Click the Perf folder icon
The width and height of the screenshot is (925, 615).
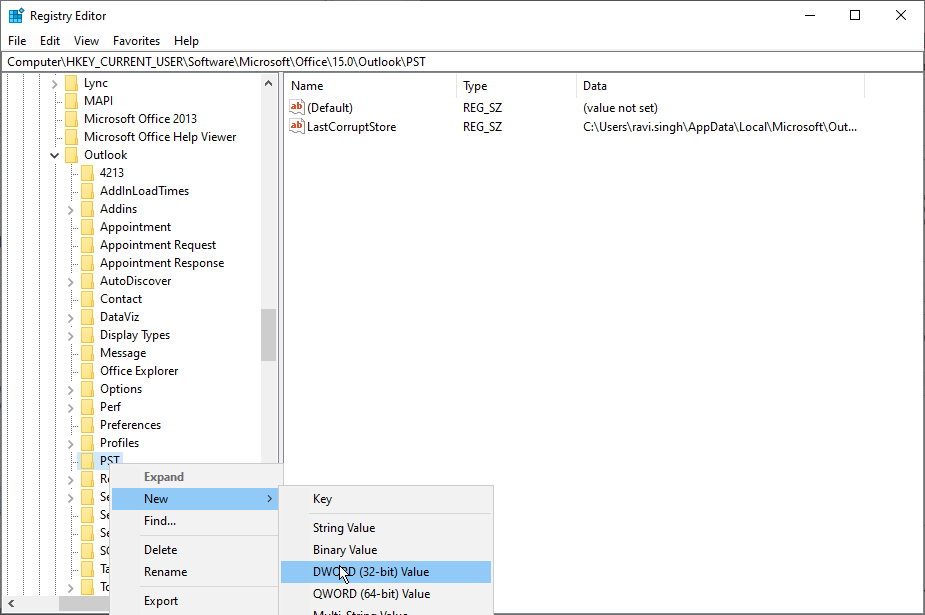[x=87, y=407]
